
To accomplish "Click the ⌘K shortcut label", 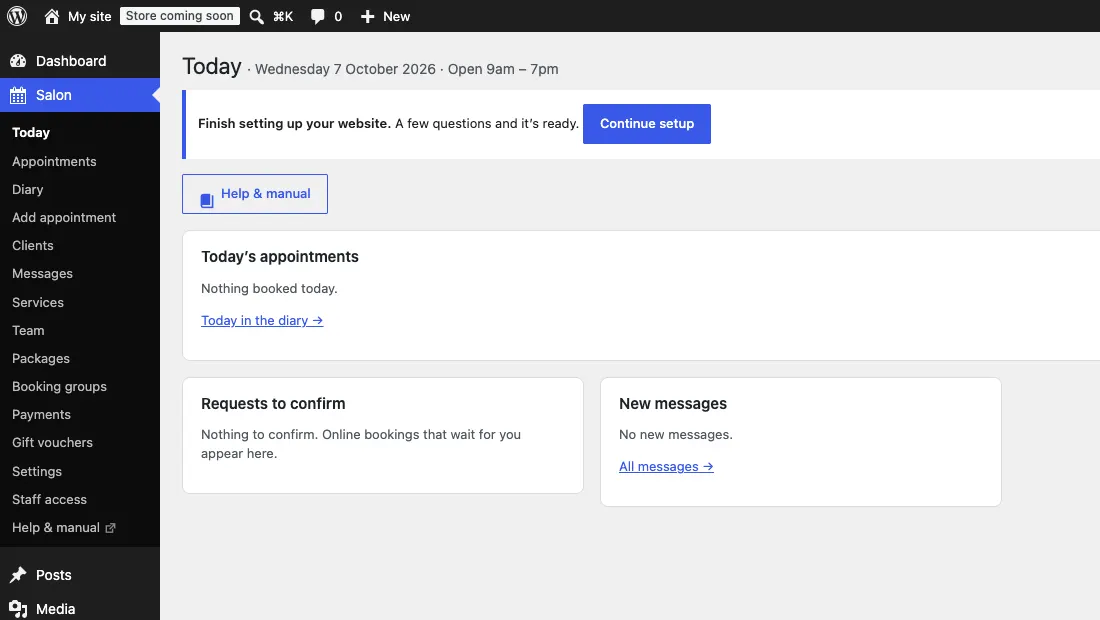I will point(283,17).
